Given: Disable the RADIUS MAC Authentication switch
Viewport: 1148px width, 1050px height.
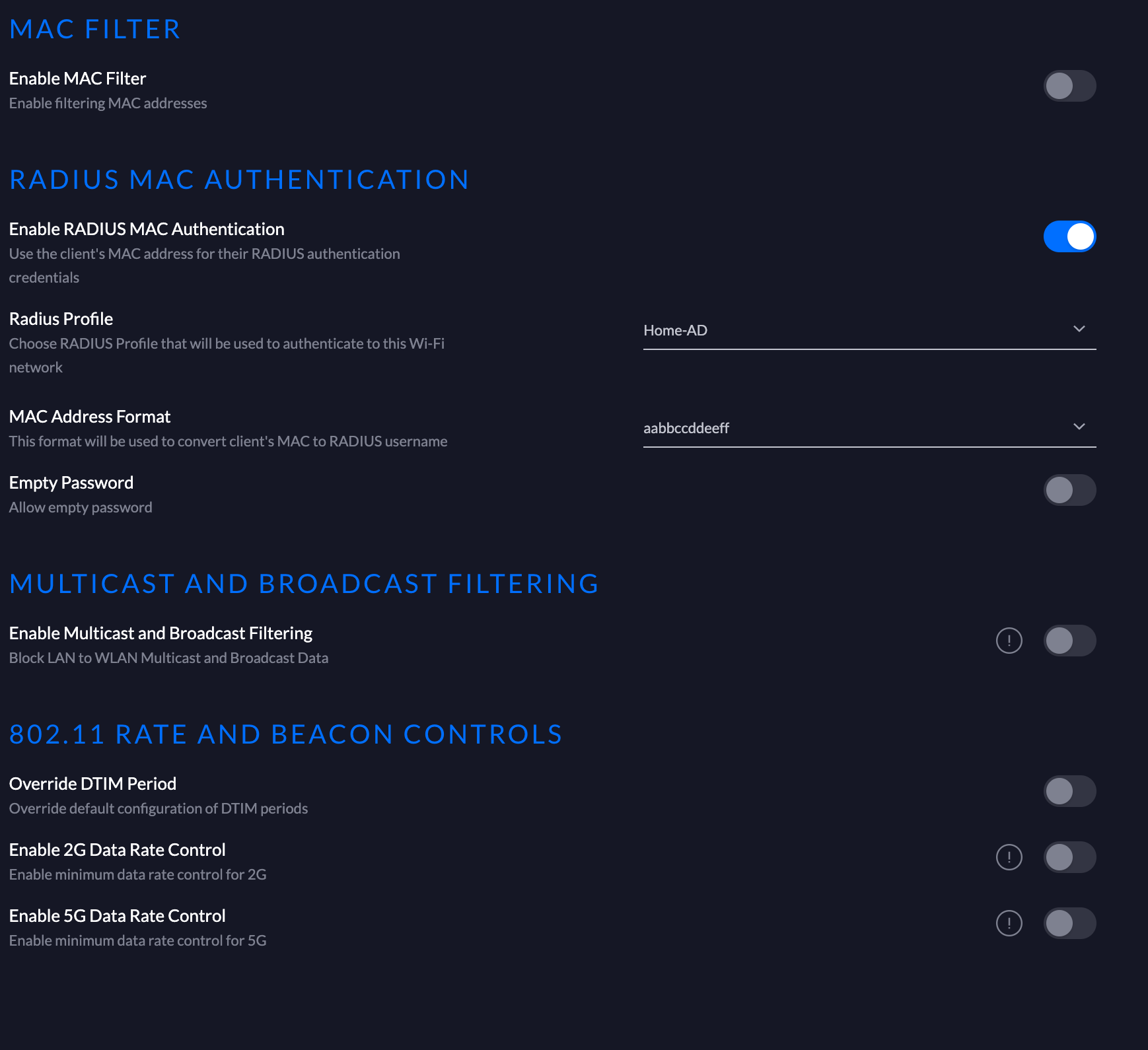Looking at the screenshot, I should 1069,236.
